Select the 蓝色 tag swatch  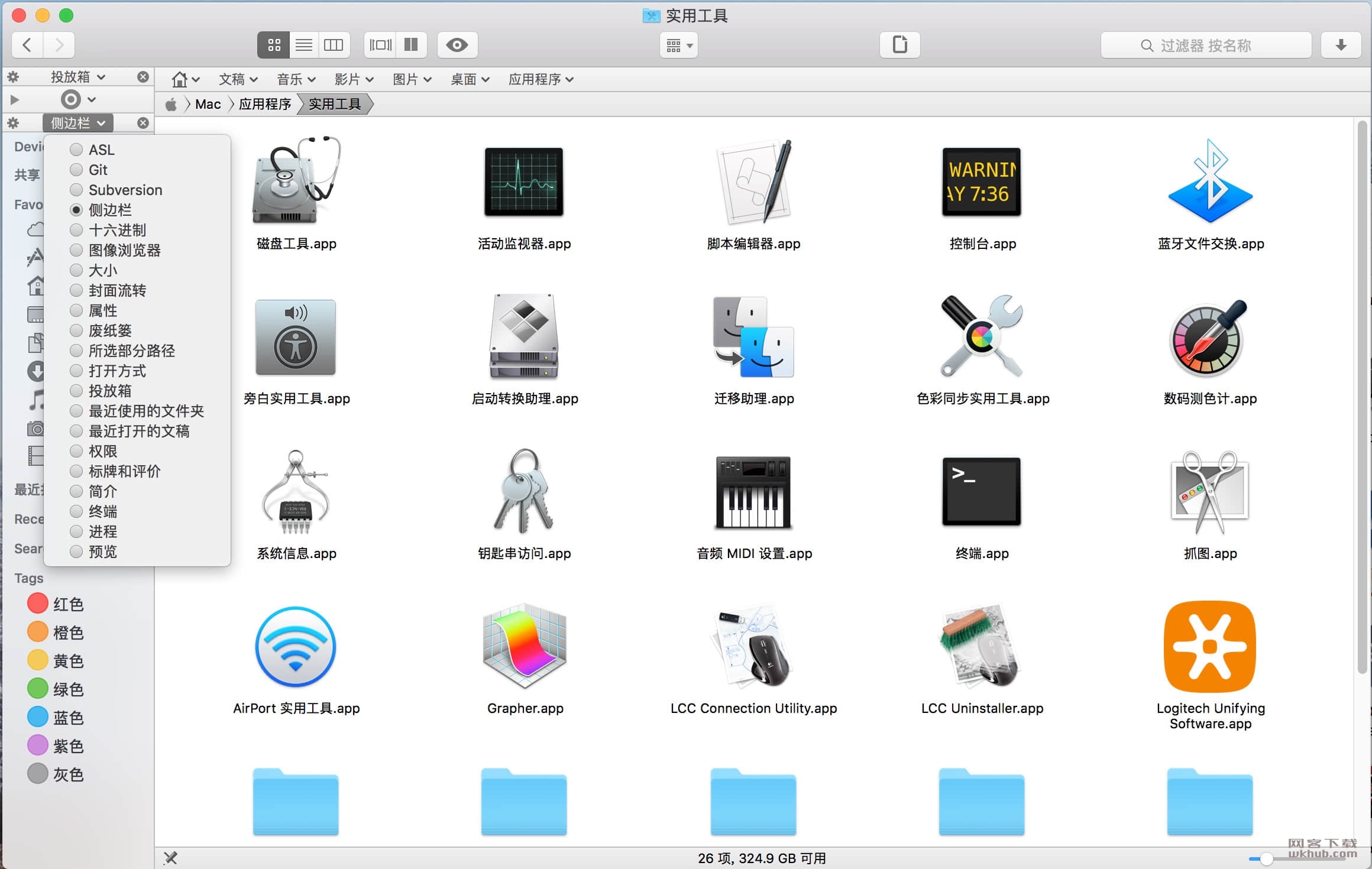pyautogui.click(x=38, y=717)
